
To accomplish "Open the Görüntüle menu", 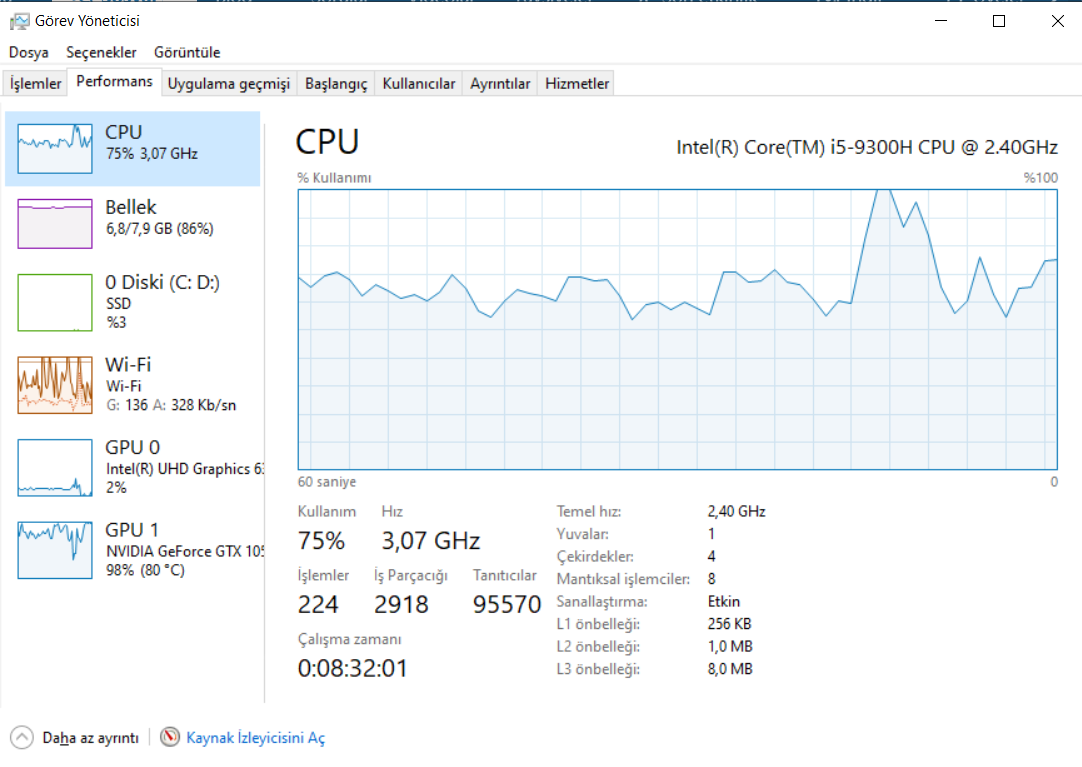I will [x=187, y=52].
